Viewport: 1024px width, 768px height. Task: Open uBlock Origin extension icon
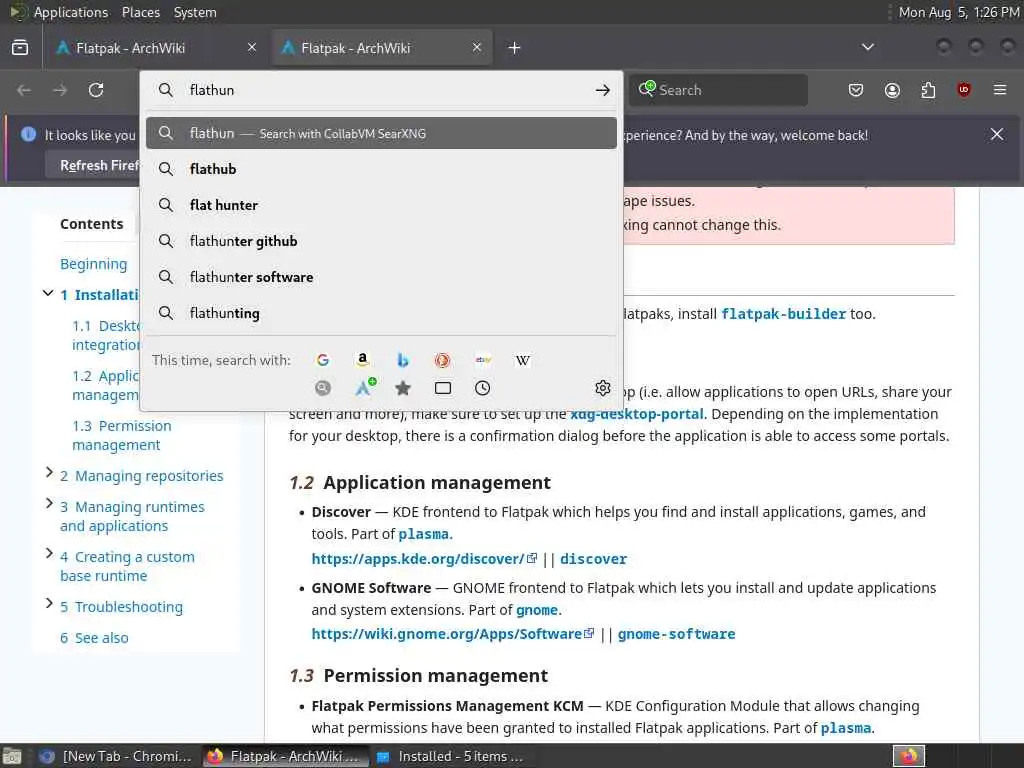(964, 90)
